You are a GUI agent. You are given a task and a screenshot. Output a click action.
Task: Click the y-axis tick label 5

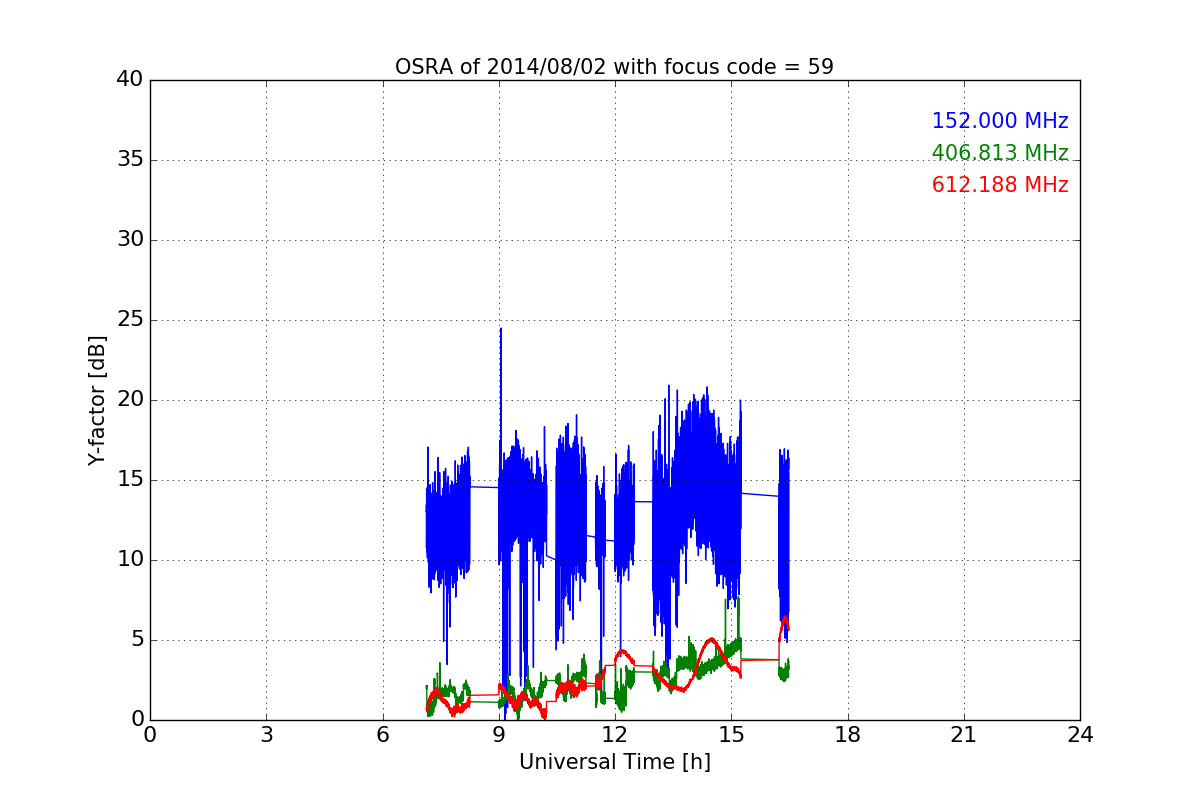136,640
